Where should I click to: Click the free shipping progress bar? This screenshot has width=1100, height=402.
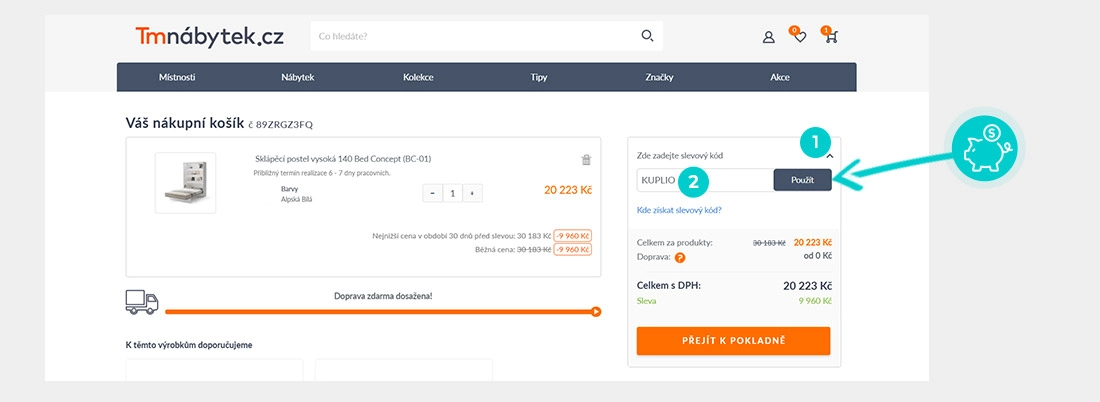pyautogui.click(x=383, y=311)
